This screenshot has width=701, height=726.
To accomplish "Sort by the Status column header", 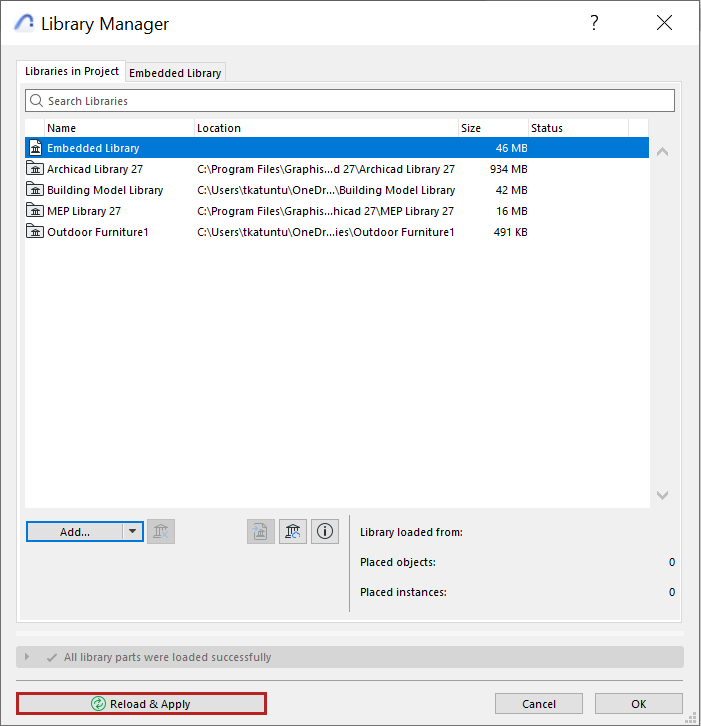I will click(578, 128).
